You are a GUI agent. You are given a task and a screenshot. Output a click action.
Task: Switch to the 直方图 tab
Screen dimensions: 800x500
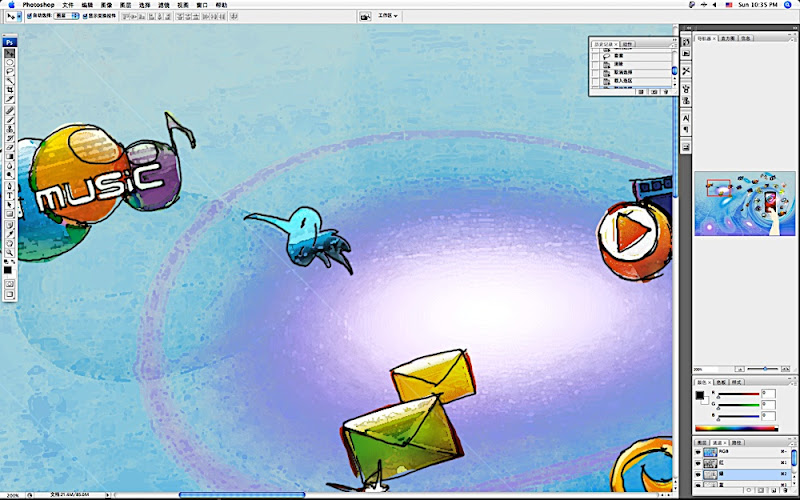point(728,38)
